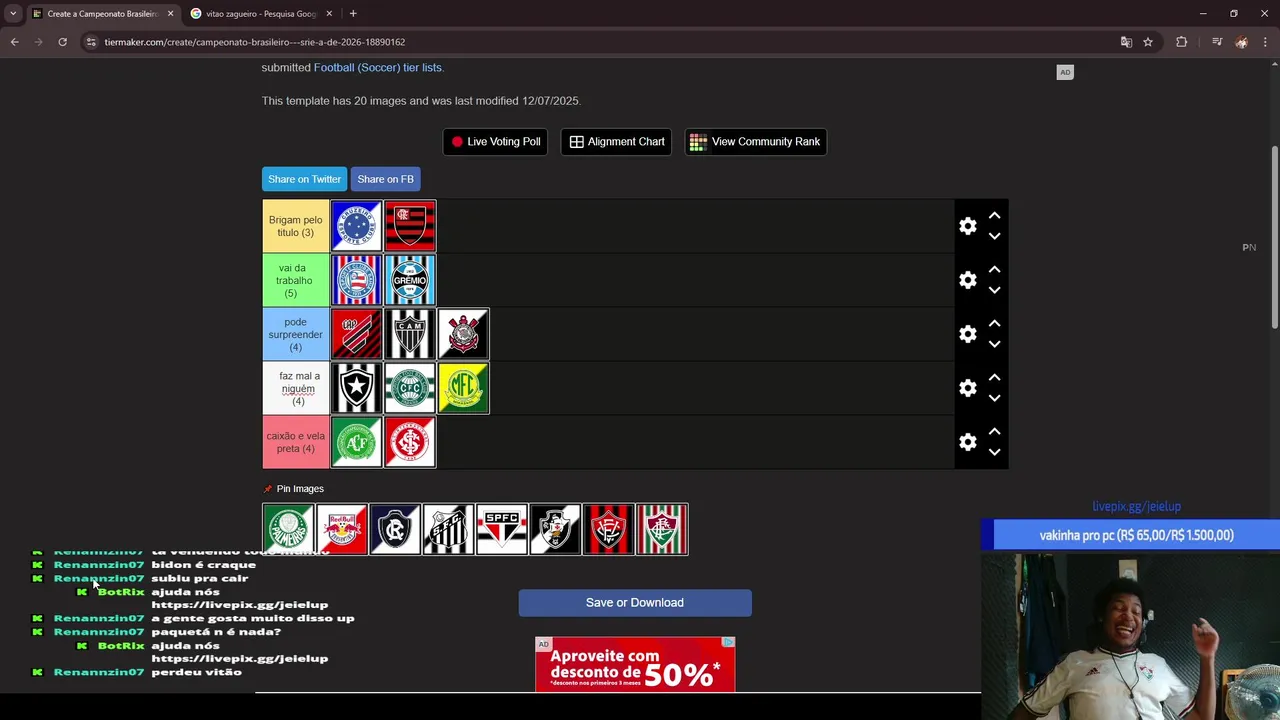This screenshot has height=720, width=1280.
Task: Pick the Internacional crest in the bottom tier
Action: click(x=410, y=442)
